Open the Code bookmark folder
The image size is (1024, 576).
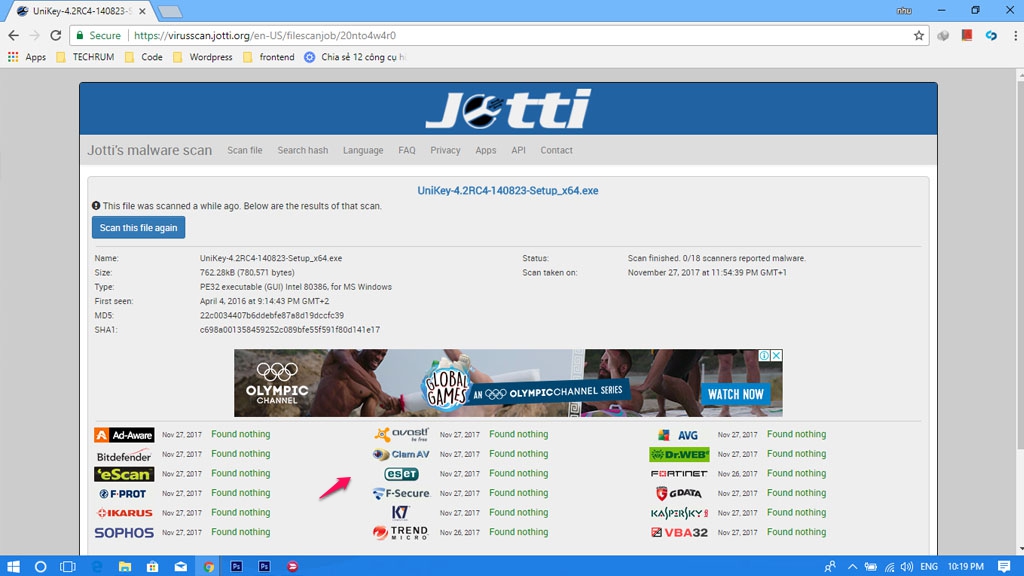pyautogui.click(x=144, y=57)
